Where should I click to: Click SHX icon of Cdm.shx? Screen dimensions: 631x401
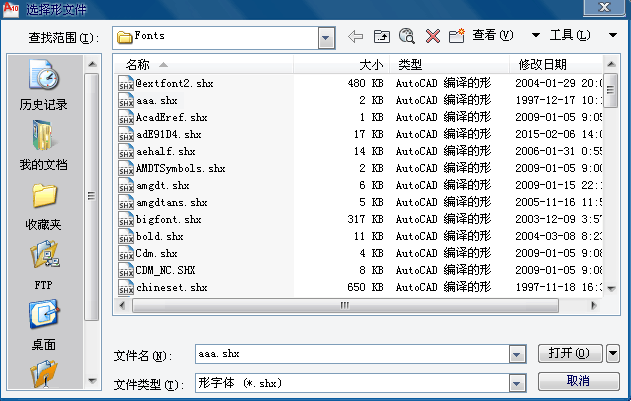tap(126, 253)
